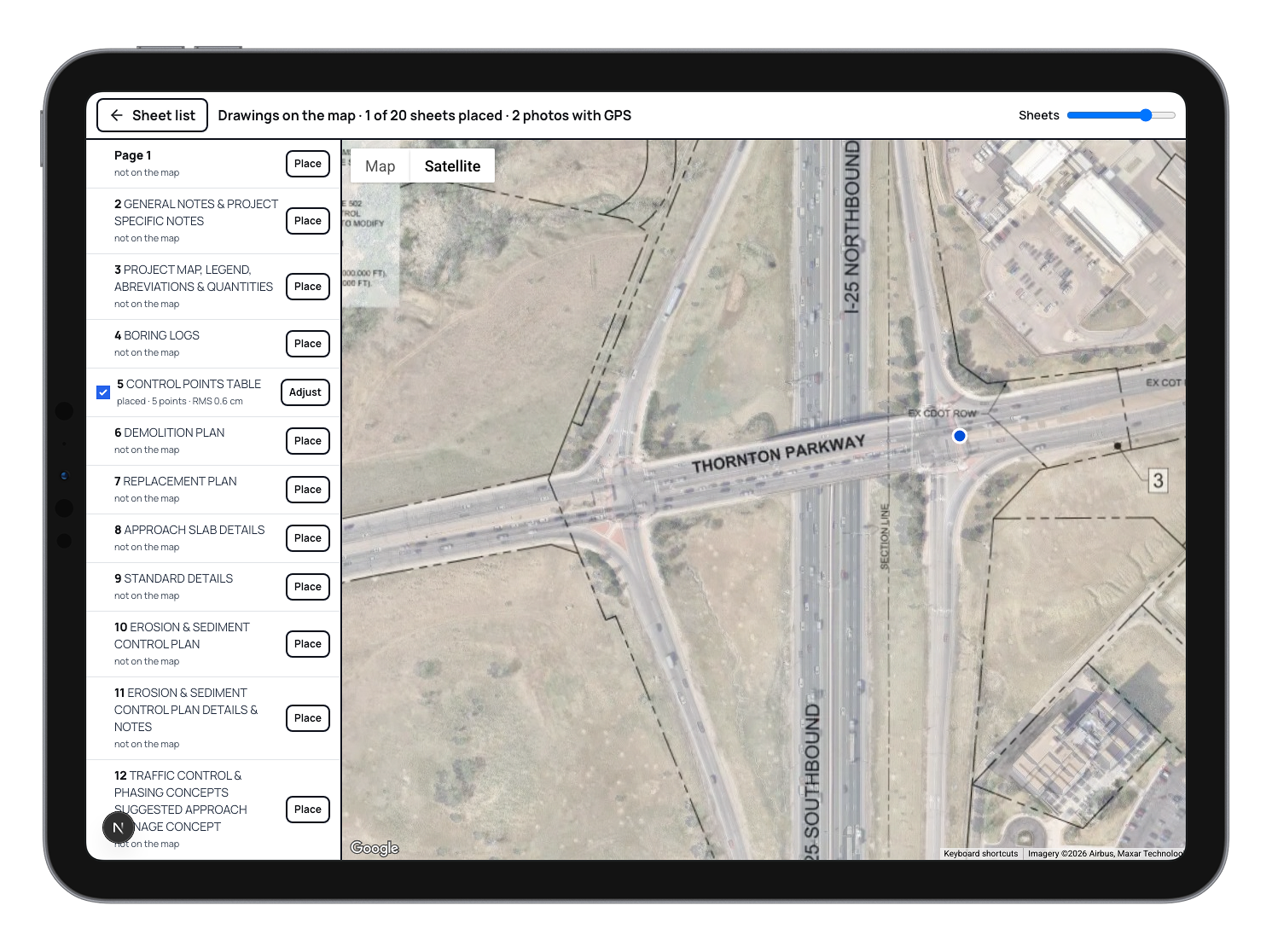Place the Traffic Control & Phasing sheet
1272x952 pixels.
[x=308, y=810]
